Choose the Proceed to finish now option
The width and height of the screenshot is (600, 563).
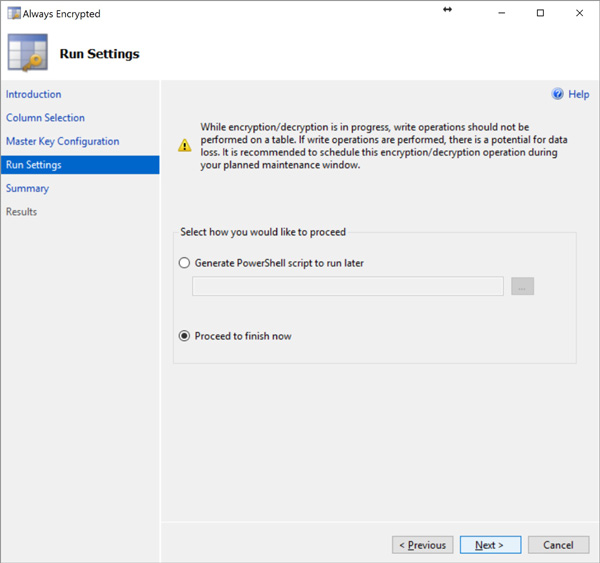click(184, 336)
